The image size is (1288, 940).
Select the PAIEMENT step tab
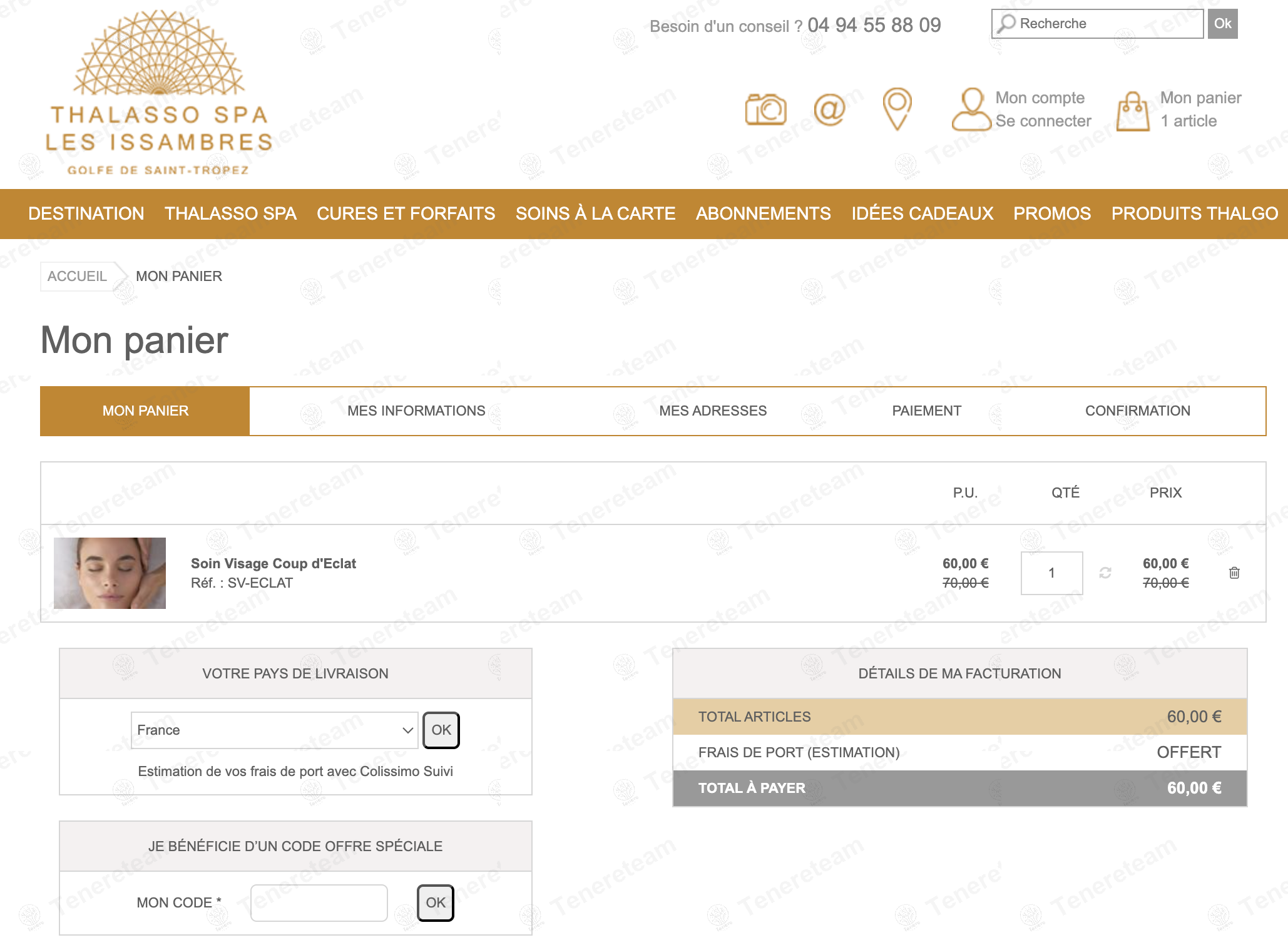point(926,411)
